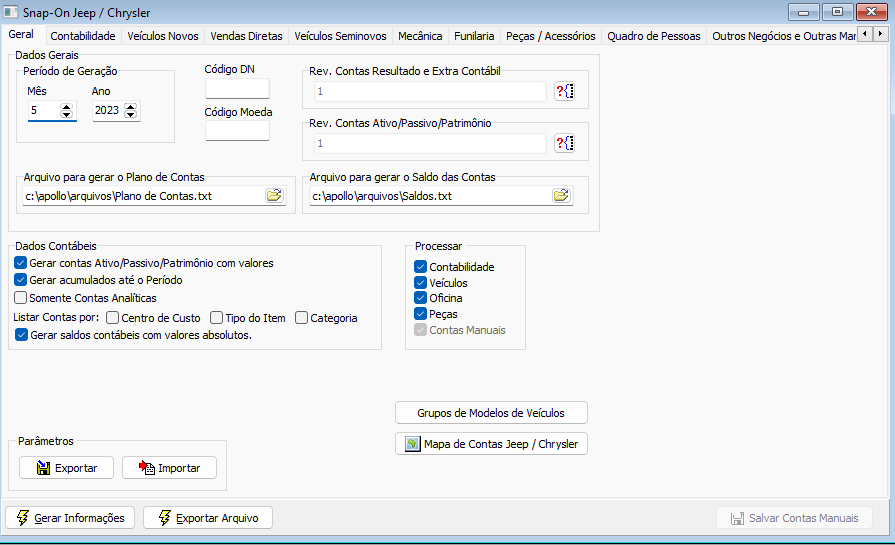This screenshot has height=545, width=895.
Task: Select the Mecânica tab
Action: pyautogui.click(x=420, y=36)
